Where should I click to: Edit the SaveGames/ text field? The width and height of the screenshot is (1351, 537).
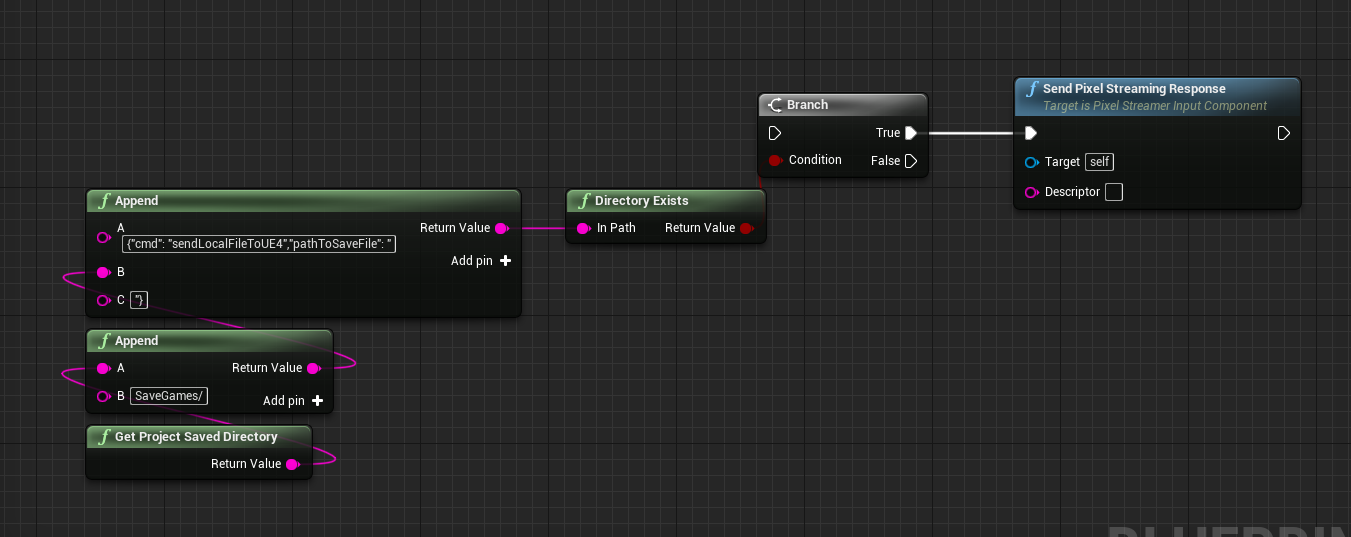tap(169, 396)
